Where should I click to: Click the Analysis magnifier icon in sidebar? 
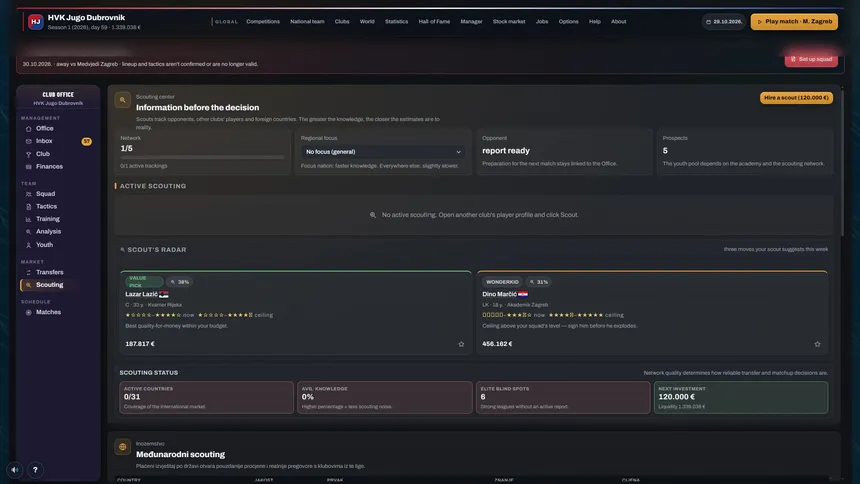[x=29, y=232]
